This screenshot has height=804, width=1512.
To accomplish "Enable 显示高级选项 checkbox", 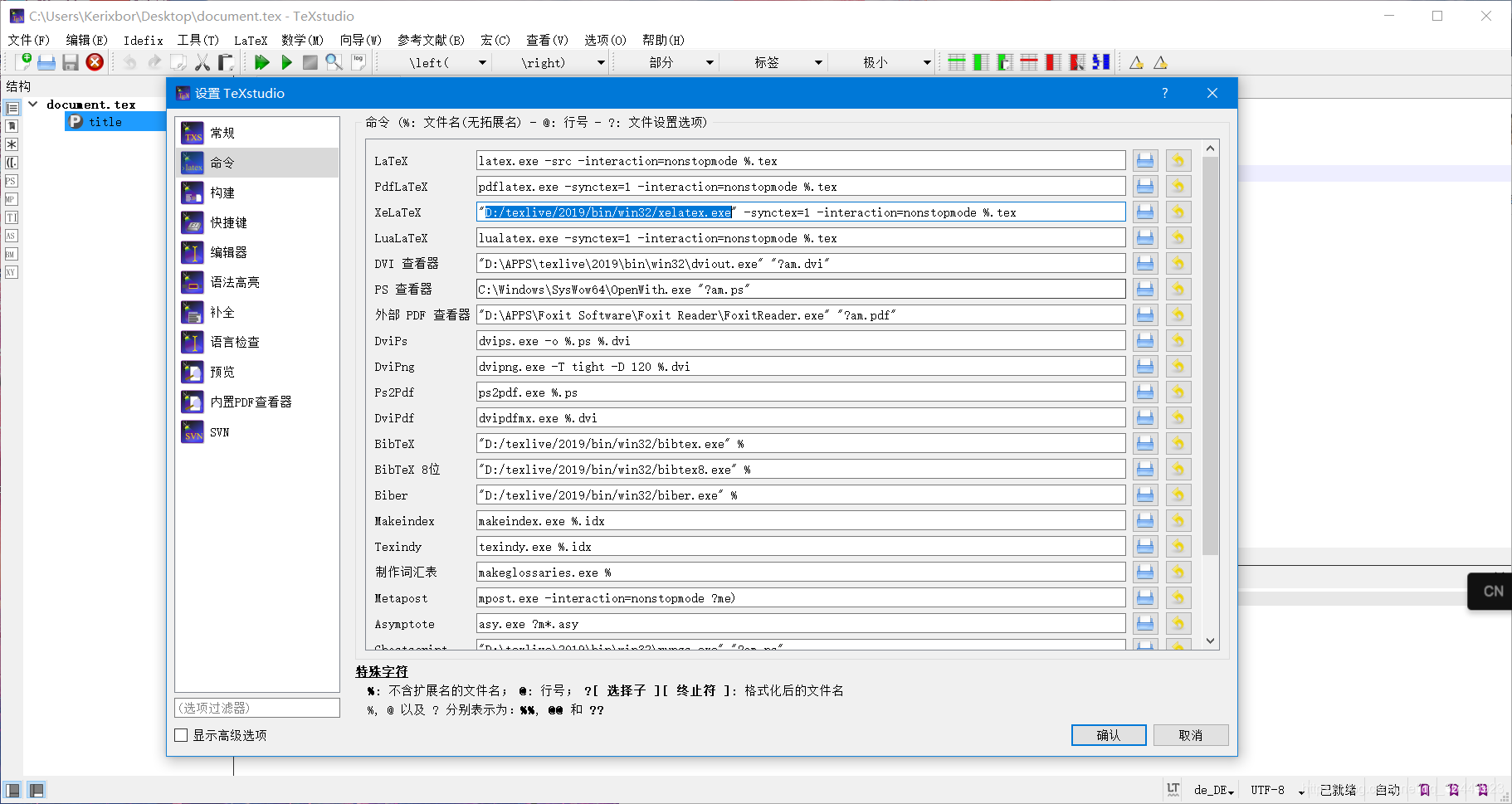I will pos(181,735).
